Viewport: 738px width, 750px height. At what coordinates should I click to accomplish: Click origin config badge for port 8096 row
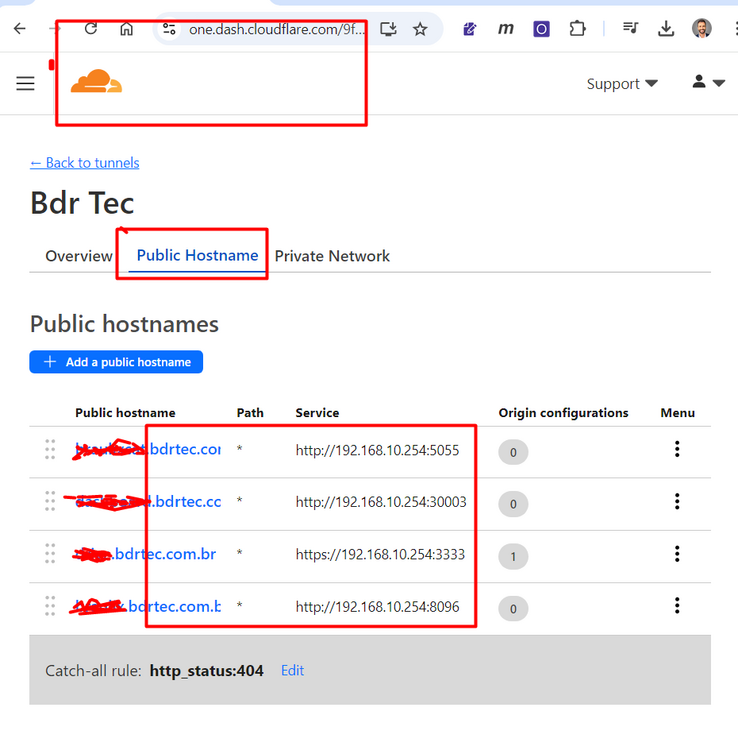[x=513, y=608]
